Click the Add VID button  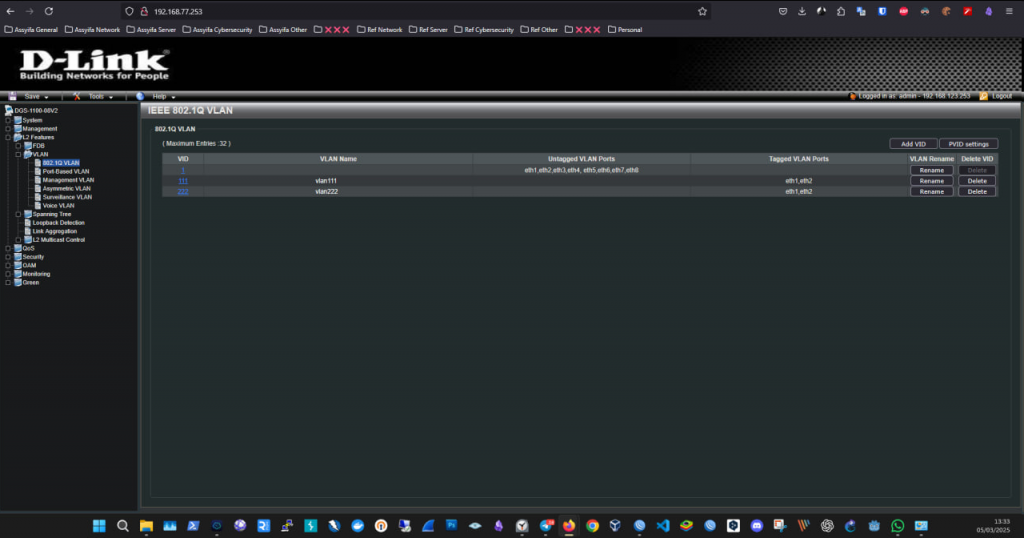(912, 144)
